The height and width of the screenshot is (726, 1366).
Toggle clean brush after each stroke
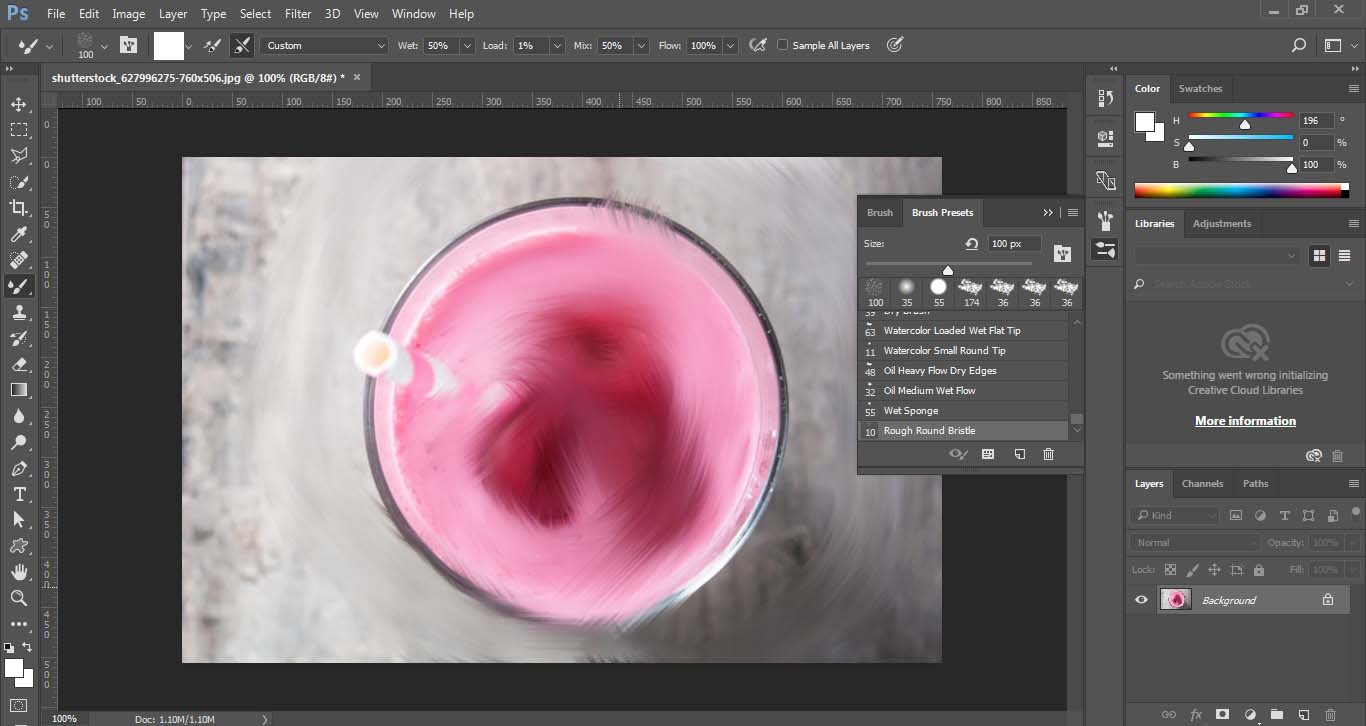[241, 45]
